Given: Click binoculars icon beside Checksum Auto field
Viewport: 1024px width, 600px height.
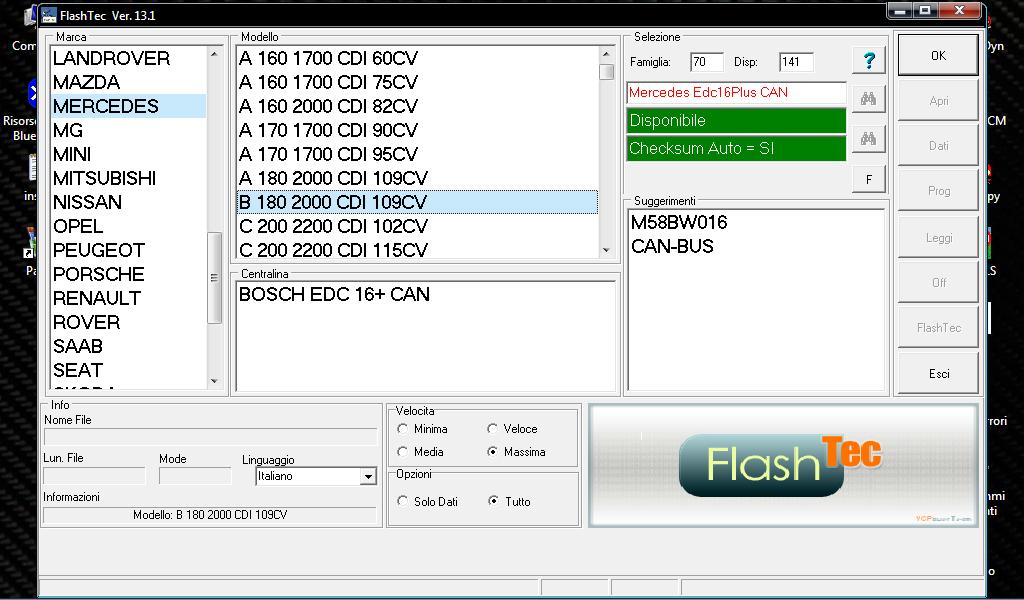Looking at the screenshot, I should [x=868, y=138].
